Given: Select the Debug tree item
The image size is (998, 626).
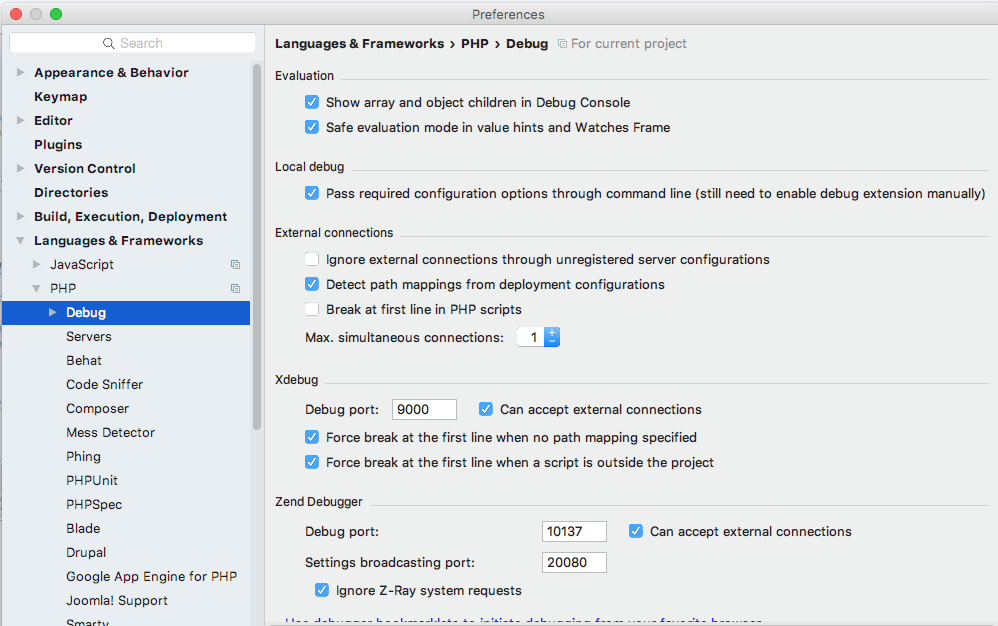Looking at the screenshot, I should click(x=126, y=313).
